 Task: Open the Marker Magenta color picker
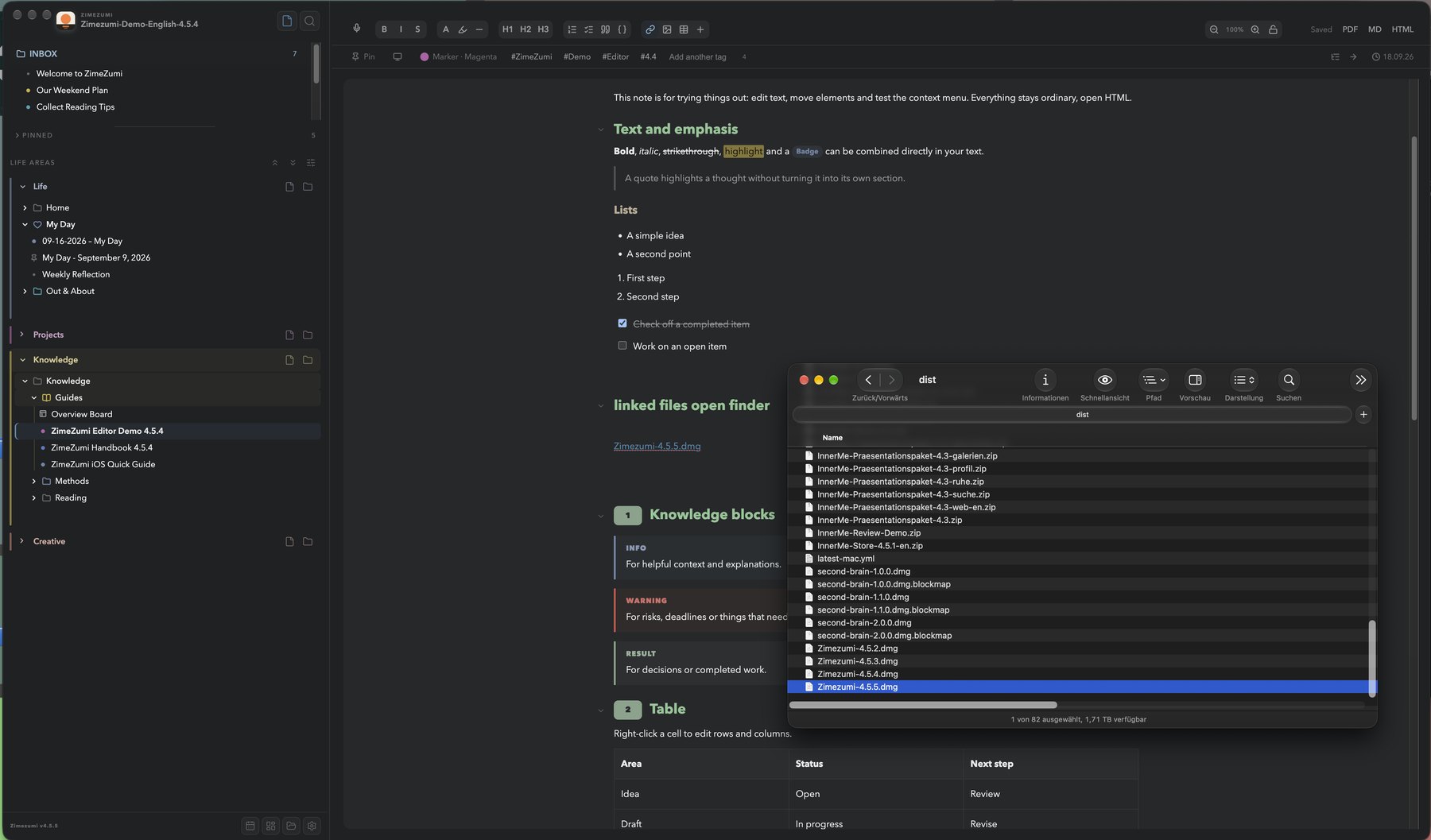click(x=459, y=56)
